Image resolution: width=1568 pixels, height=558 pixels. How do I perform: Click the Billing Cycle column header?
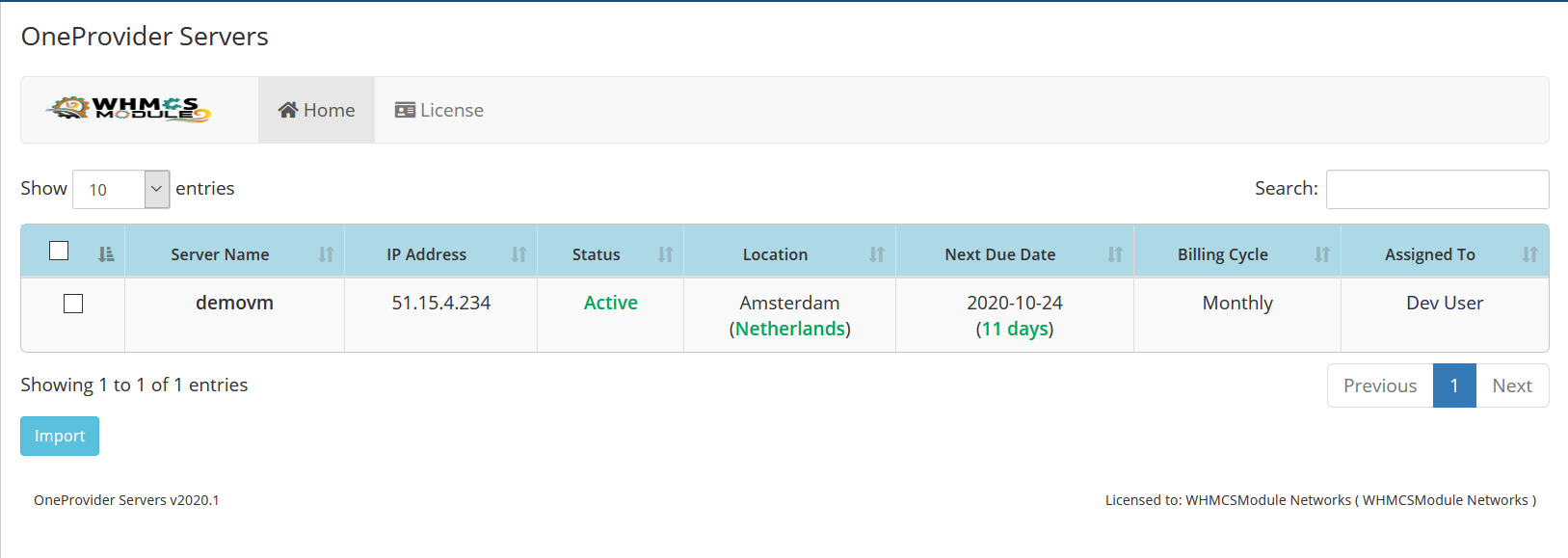tap(1237, 252)
